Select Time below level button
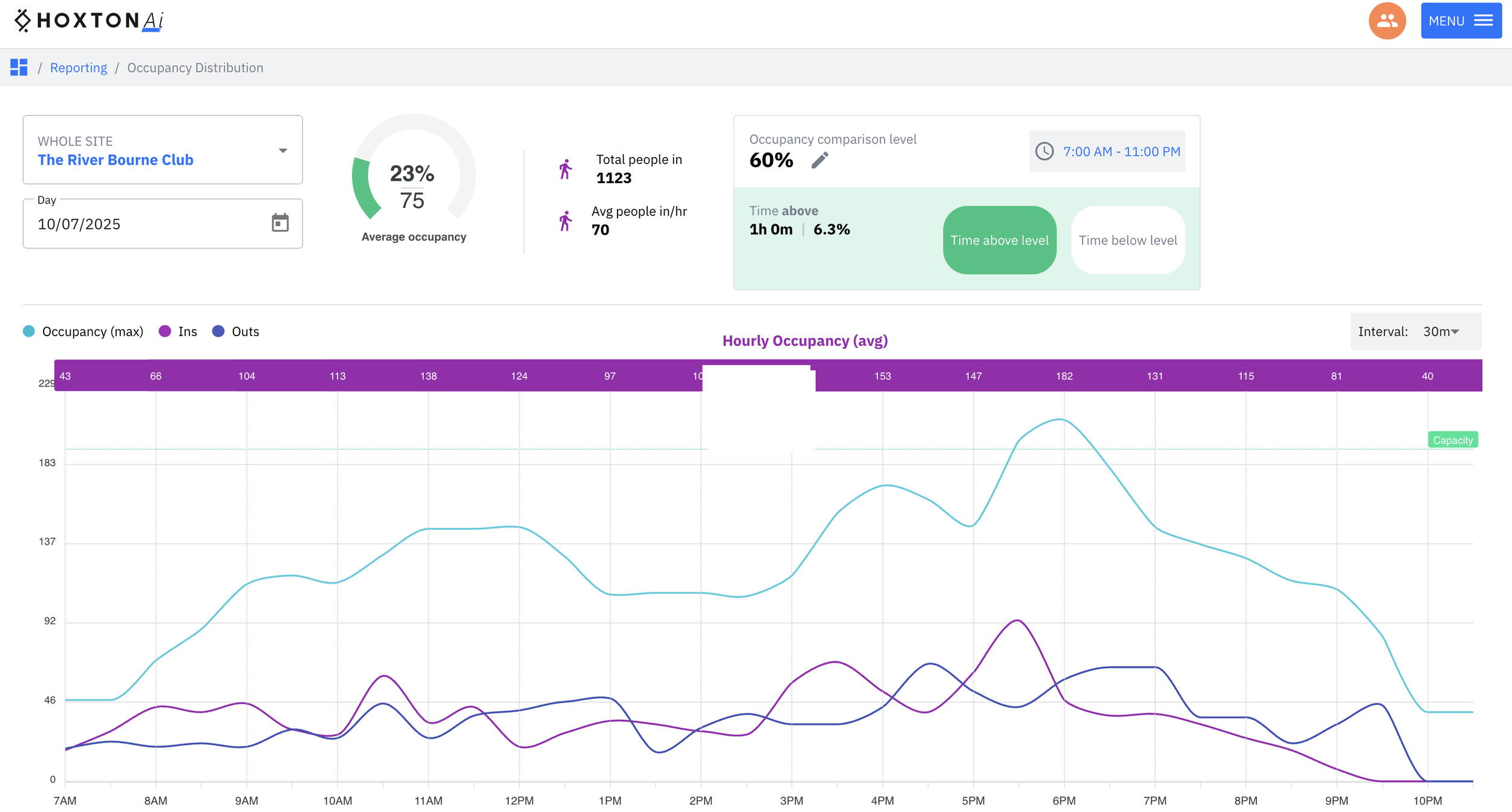 pyautogui.click(x=1127, y=240)
